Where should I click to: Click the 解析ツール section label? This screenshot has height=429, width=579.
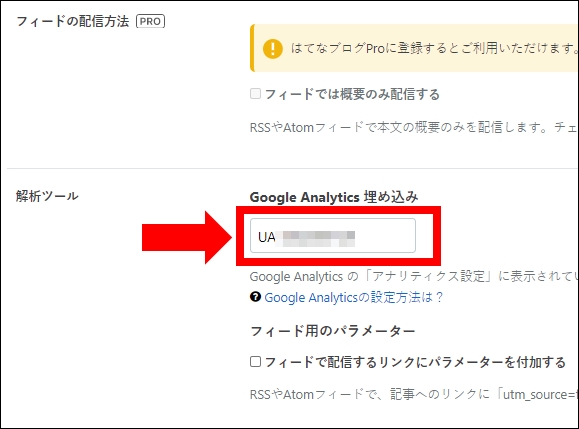(x=47, y=196)
